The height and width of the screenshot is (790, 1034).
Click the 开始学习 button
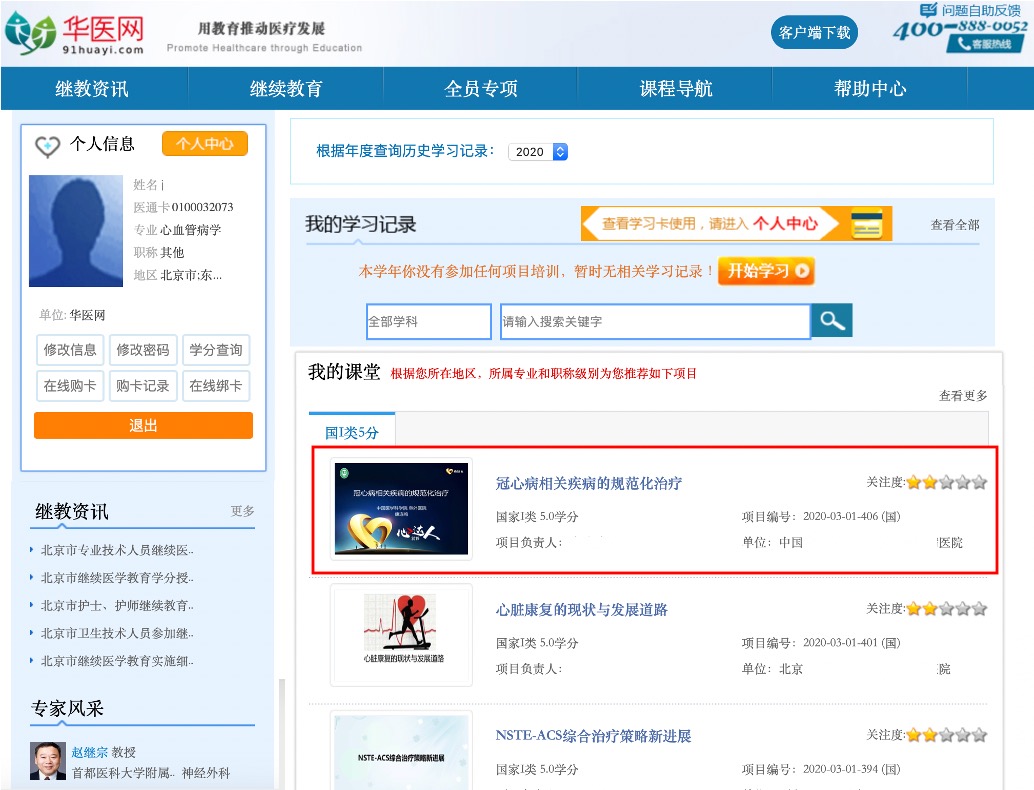[x=766, y=271]
